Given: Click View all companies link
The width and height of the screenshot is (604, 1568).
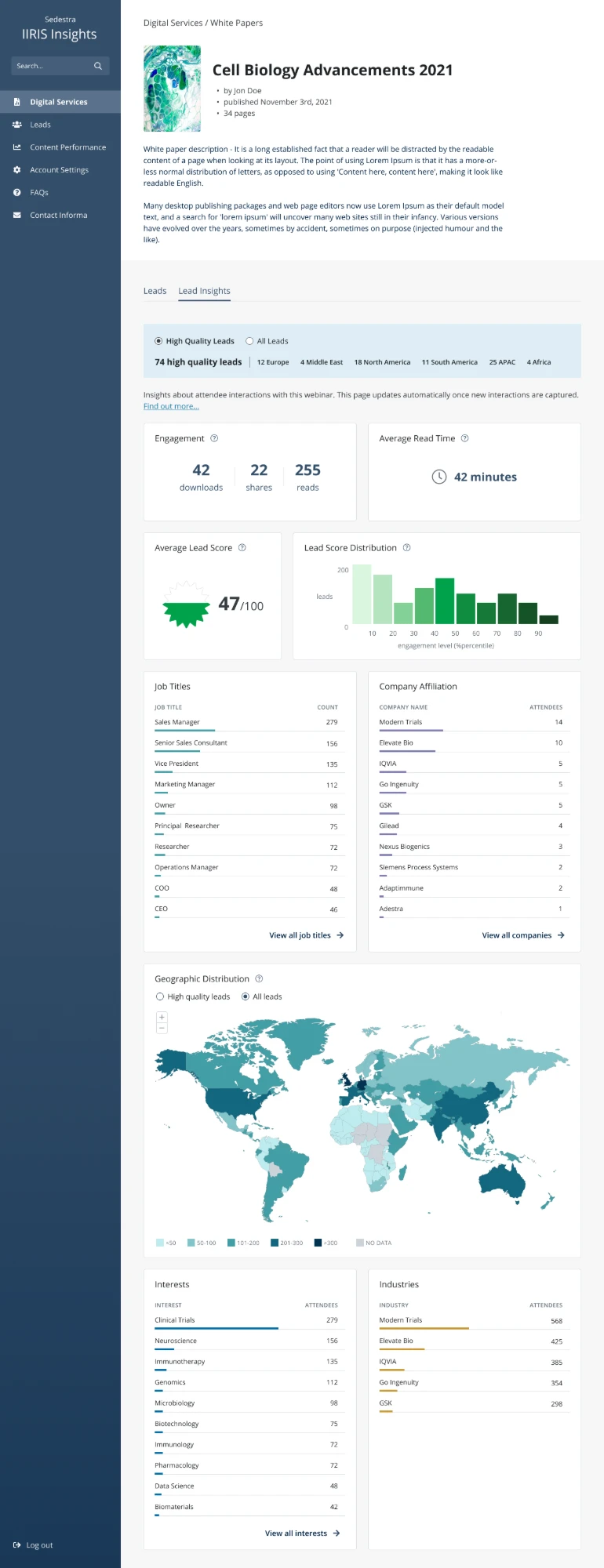Looking at the screenshot, I should tap(517, 935).
